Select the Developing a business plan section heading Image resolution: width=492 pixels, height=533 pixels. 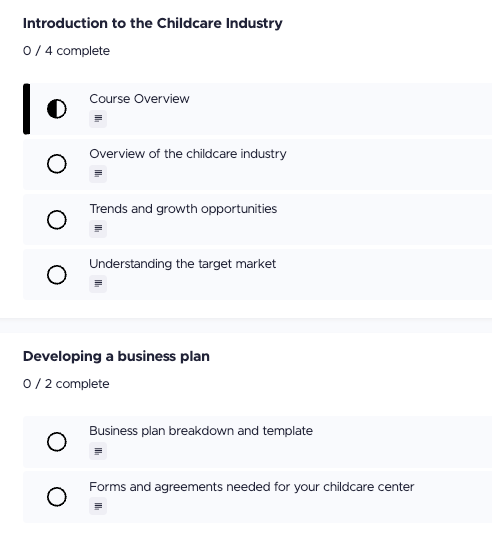[116, 357]
